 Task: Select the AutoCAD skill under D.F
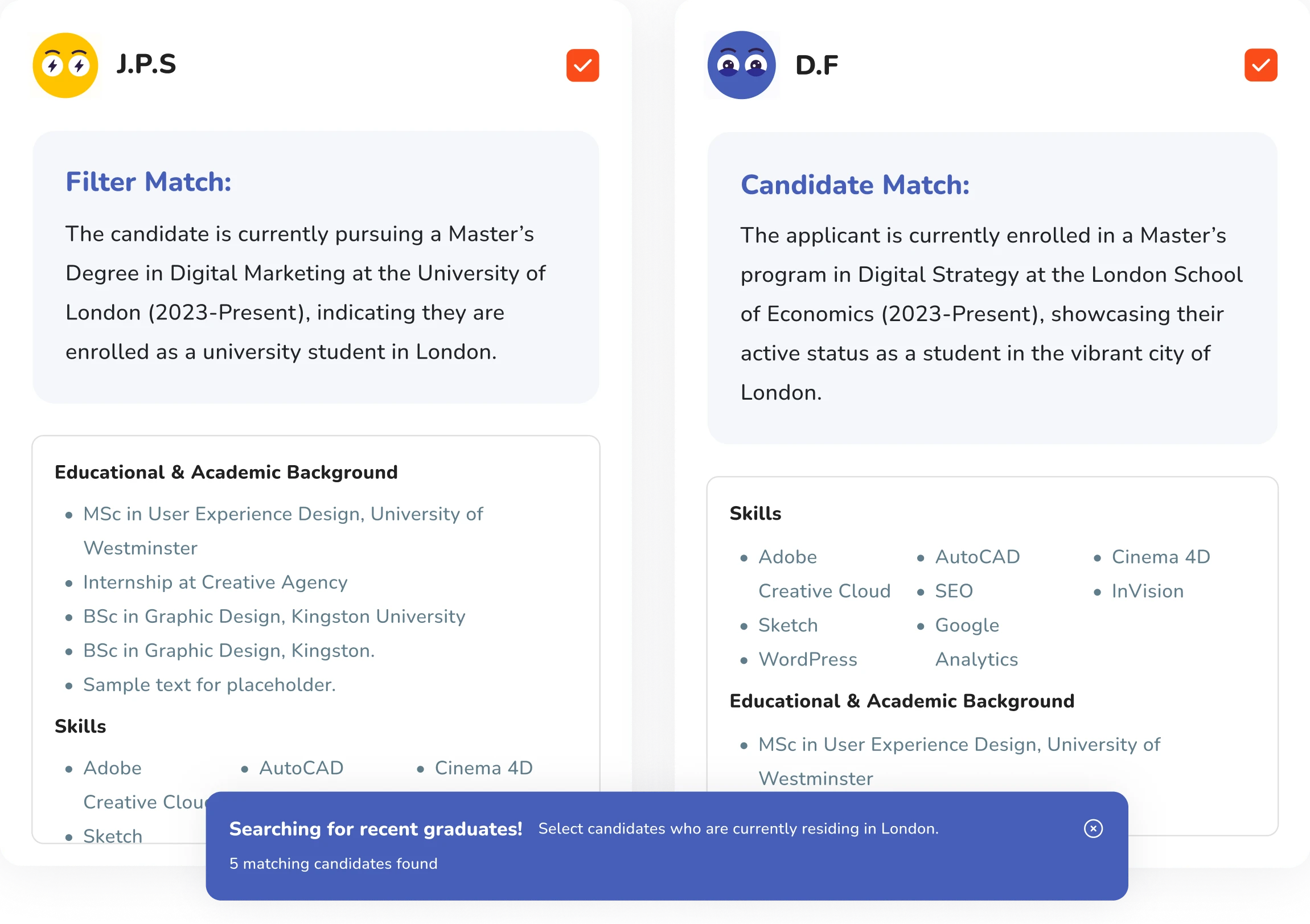[x=977, y=556]
